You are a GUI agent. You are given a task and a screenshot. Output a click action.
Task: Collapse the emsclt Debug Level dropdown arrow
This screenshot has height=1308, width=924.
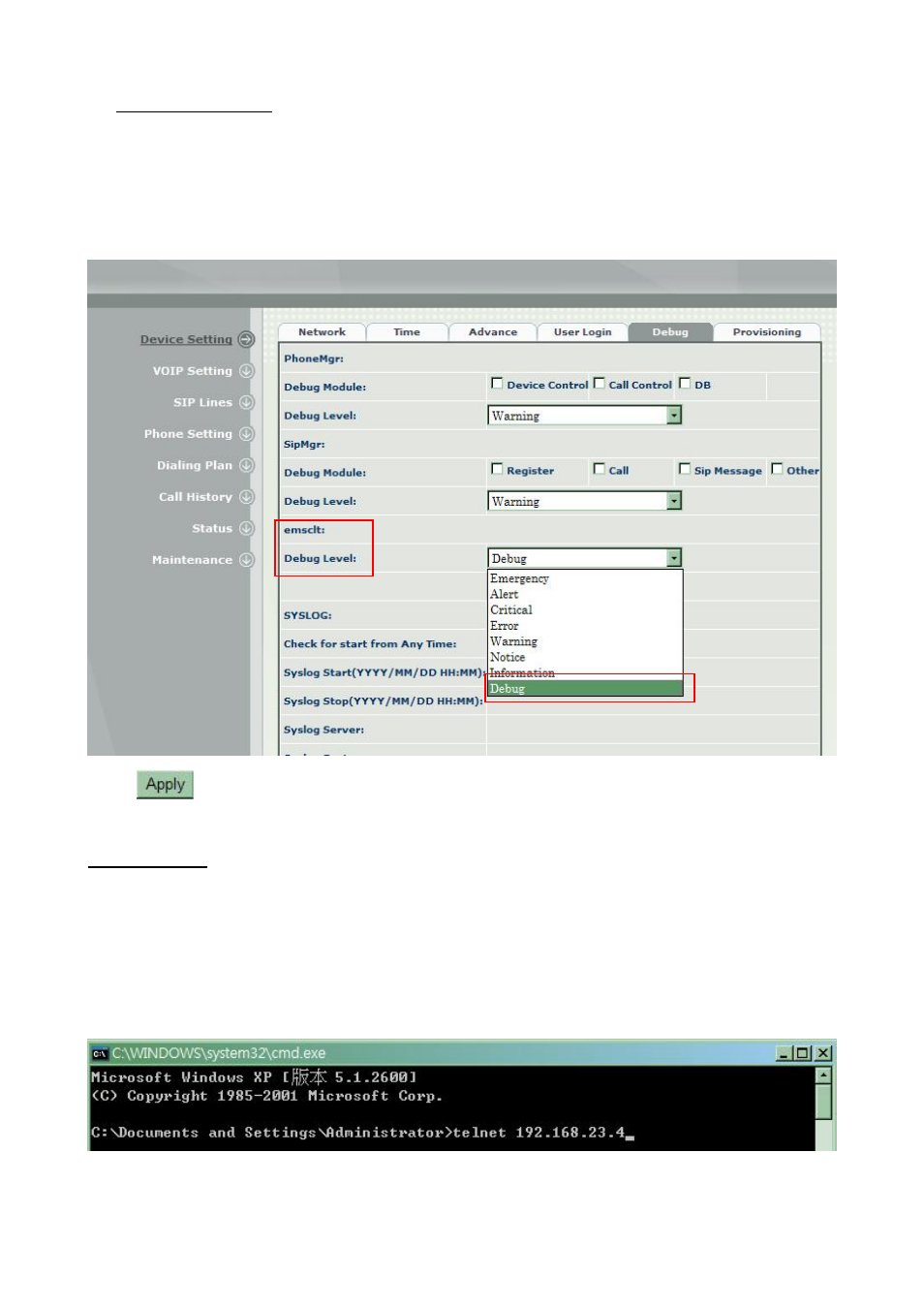[x=674, y=558]
